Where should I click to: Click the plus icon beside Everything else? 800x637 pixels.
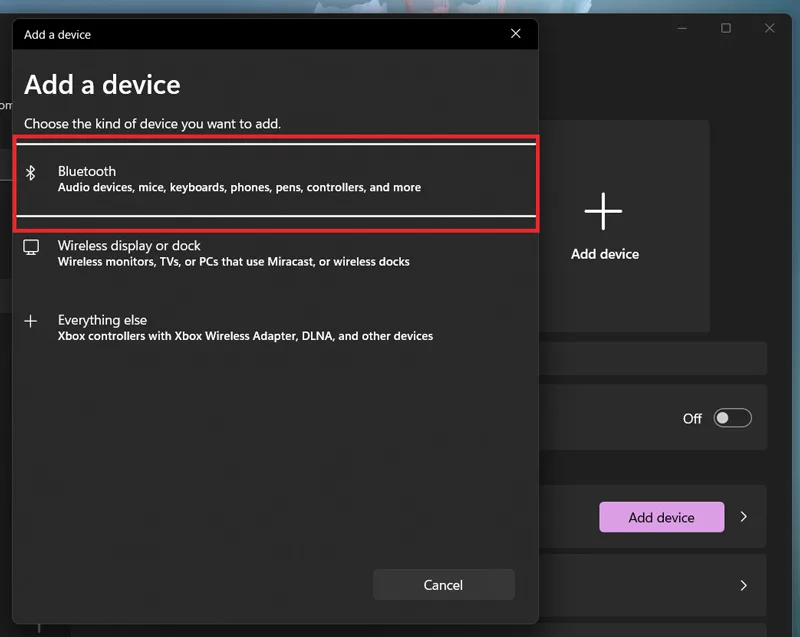31,321
